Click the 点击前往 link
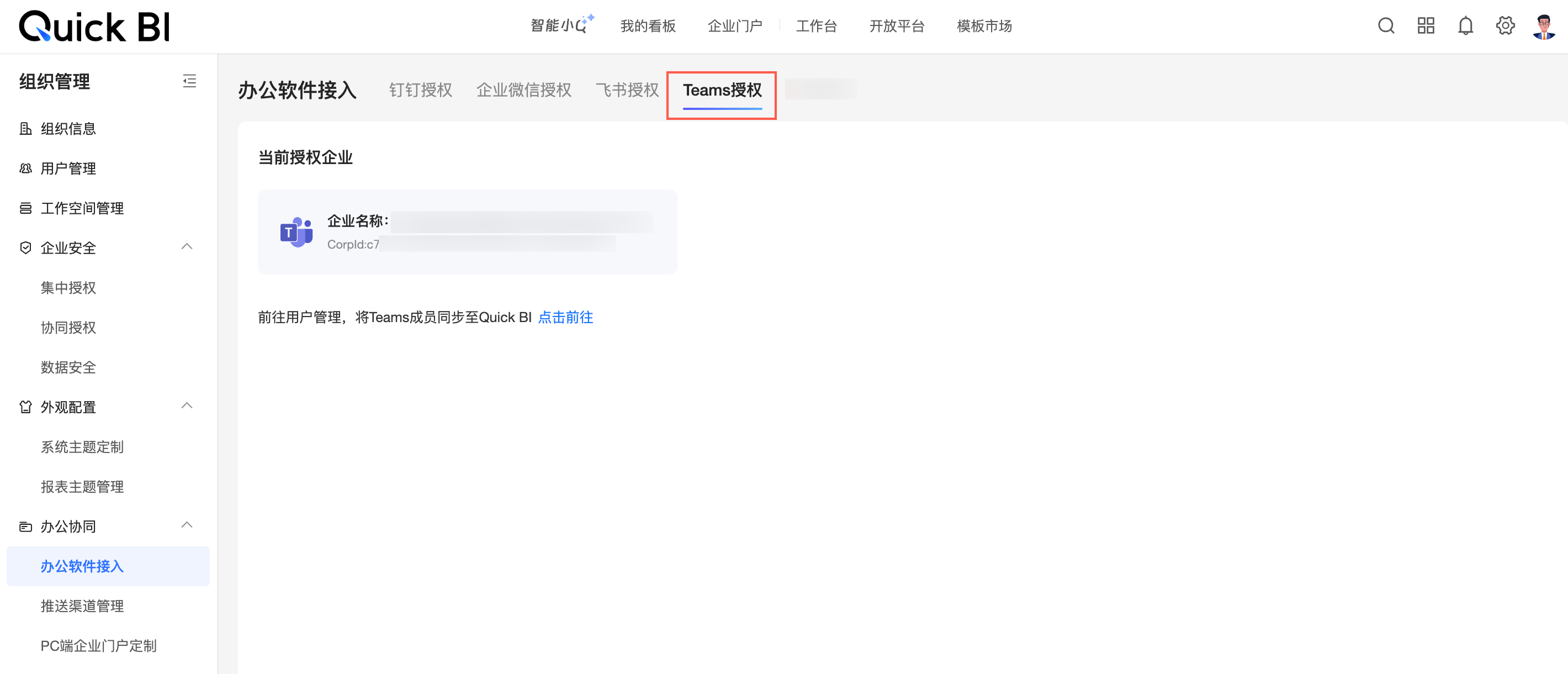 tap(565, 317)
